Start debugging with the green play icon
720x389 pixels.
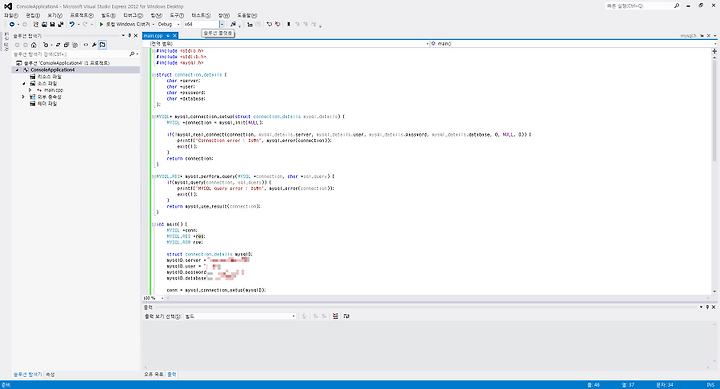(101, 24)
